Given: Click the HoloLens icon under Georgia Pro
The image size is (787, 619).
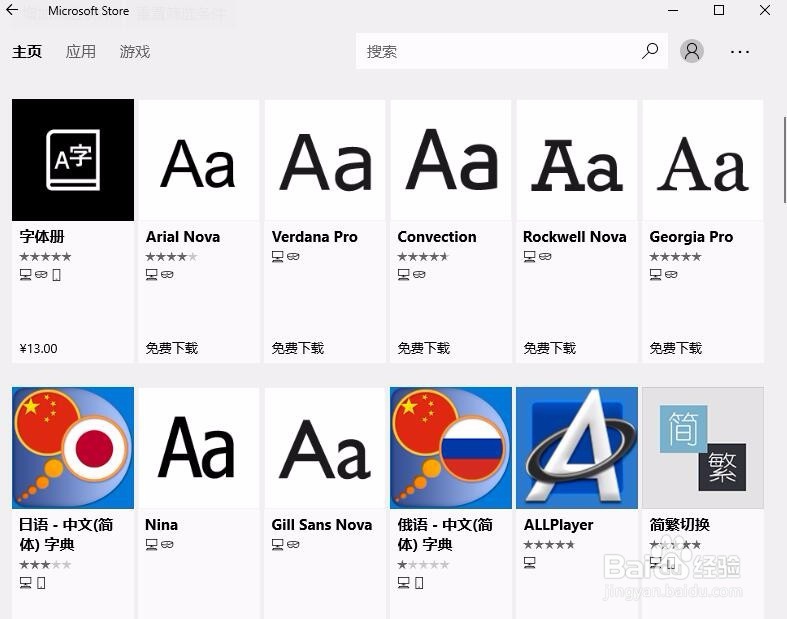Looking at the screenshot, I should pyautogui.click(x=671, y=275).
